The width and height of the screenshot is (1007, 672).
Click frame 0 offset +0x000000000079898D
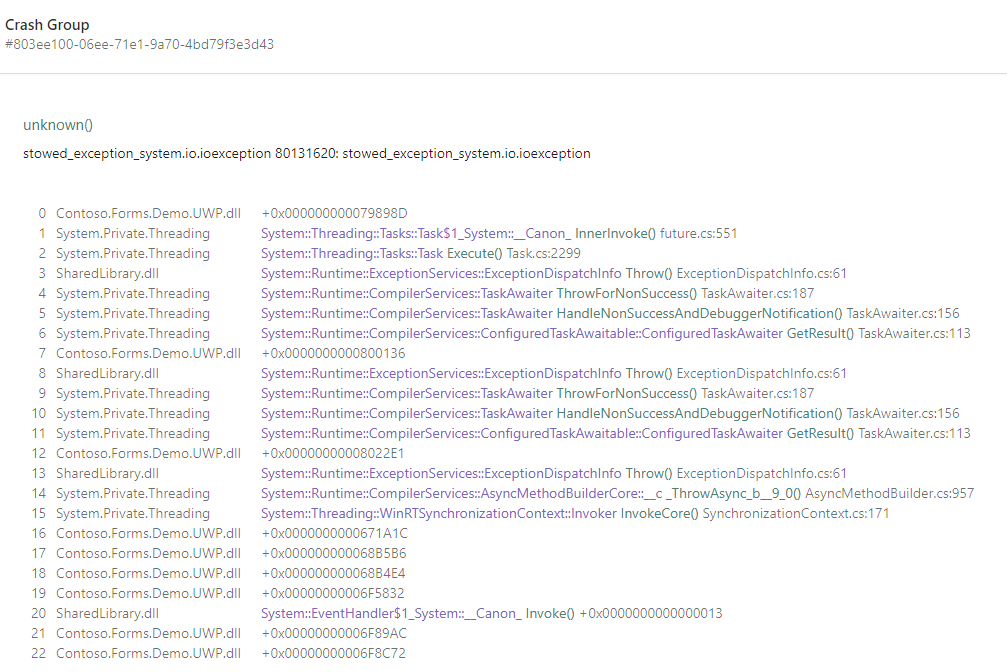(x=335, y=213)
